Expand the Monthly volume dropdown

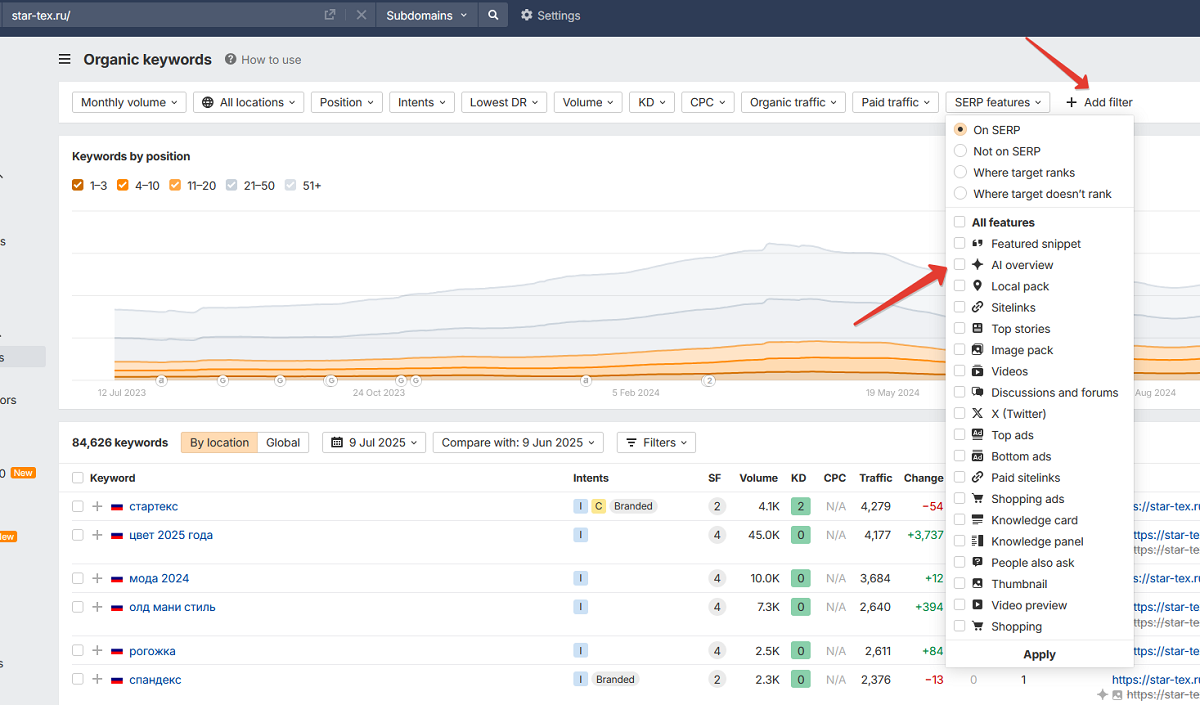129,102
